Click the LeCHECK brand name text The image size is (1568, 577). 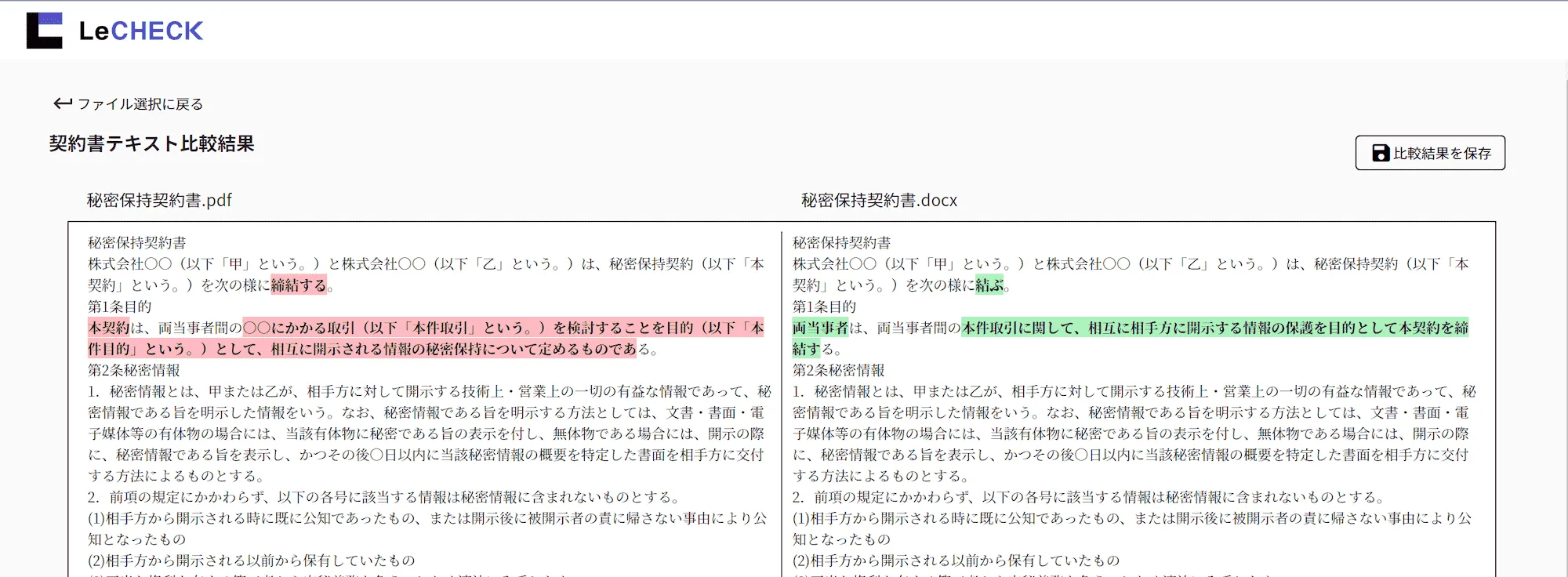point(141,31)
